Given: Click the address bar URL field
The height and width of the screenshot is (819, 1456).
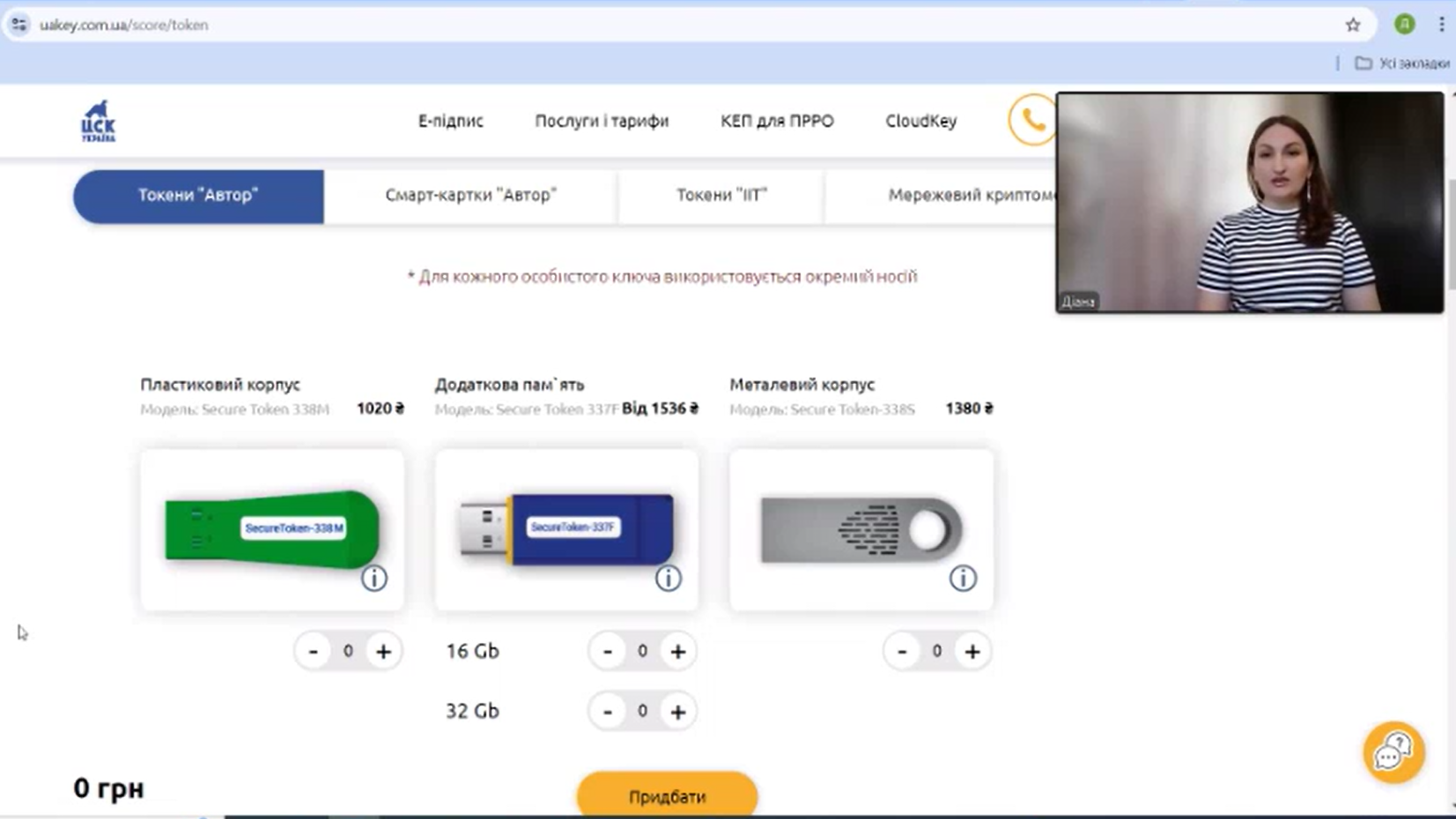Looking at the screenshot, I should (x=687, y=25).
